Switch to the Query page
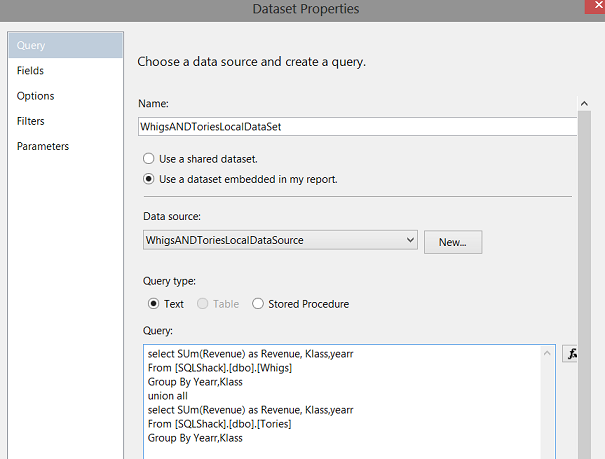The height and width of the screenshot is (459, 605). coord(32,46)
